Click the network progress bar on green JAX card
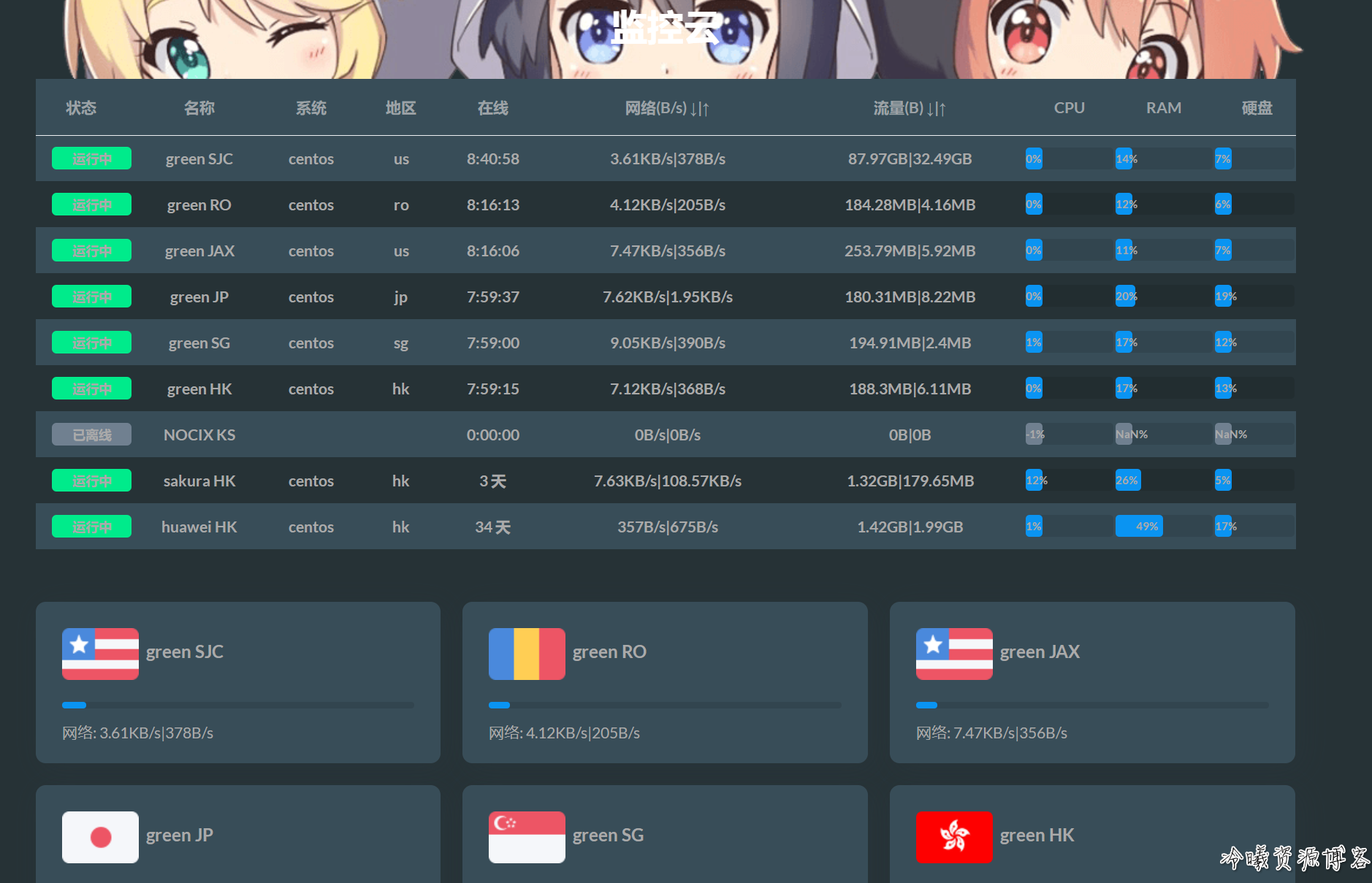 click(1092, 705)
